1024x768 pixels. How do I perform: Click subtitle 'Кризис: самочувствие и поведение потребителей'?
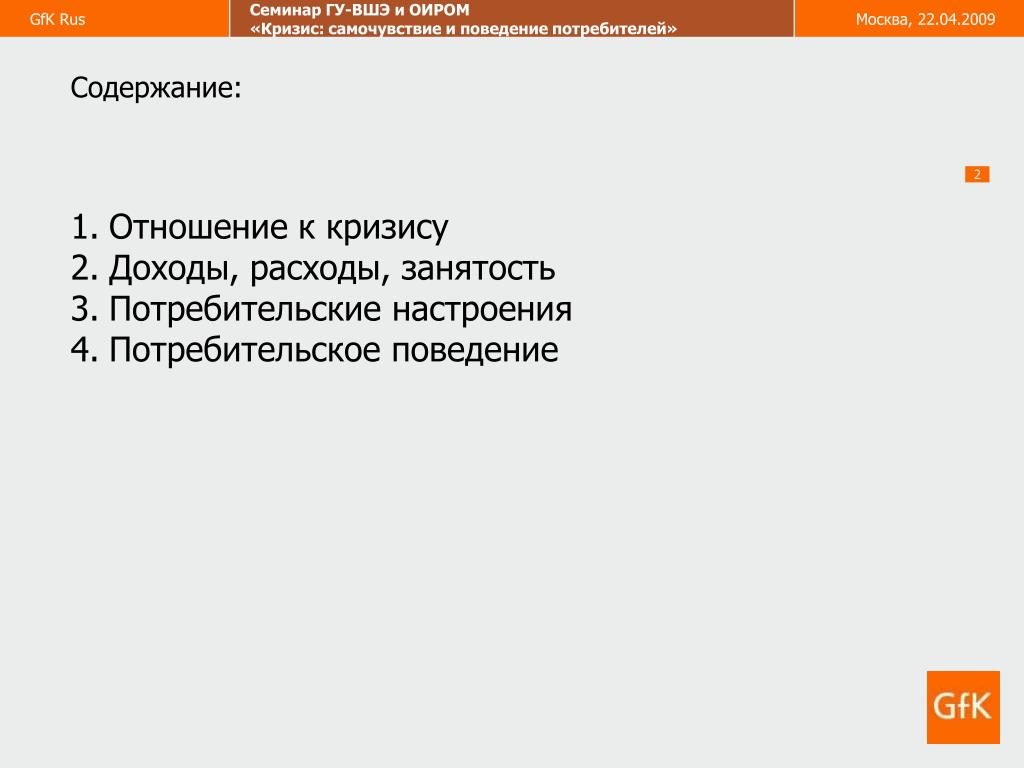(464, 29)
